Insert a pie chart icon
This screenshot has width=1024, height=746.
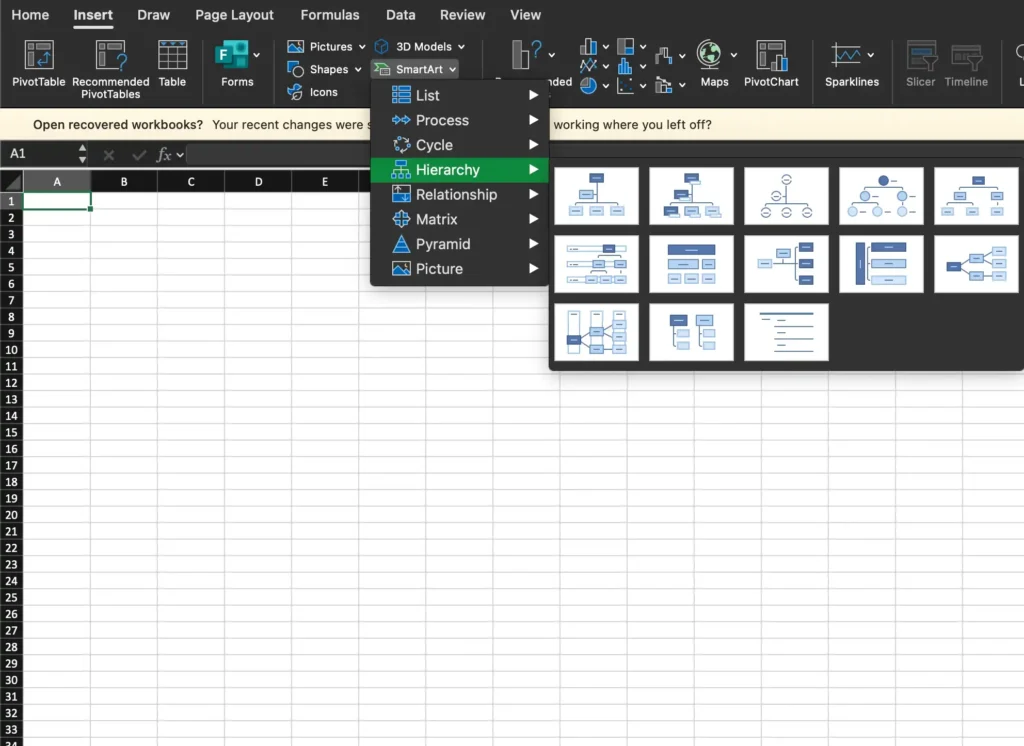coord(588,86)
